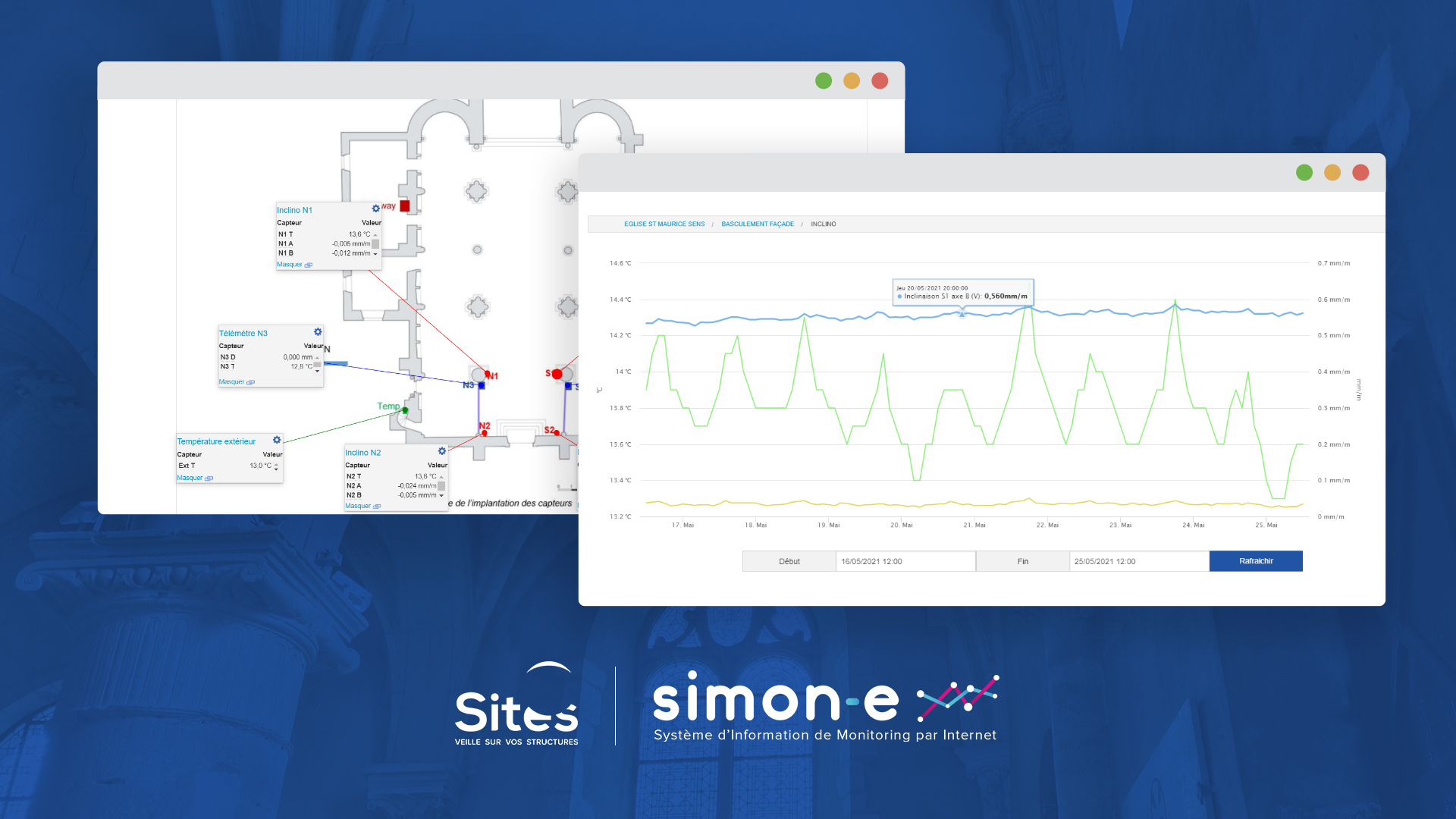This screenshot has height=819, width=1456.
Task: Open EGLISE ST MAURICE SENS breadcrumb
Action: (664, 224)
